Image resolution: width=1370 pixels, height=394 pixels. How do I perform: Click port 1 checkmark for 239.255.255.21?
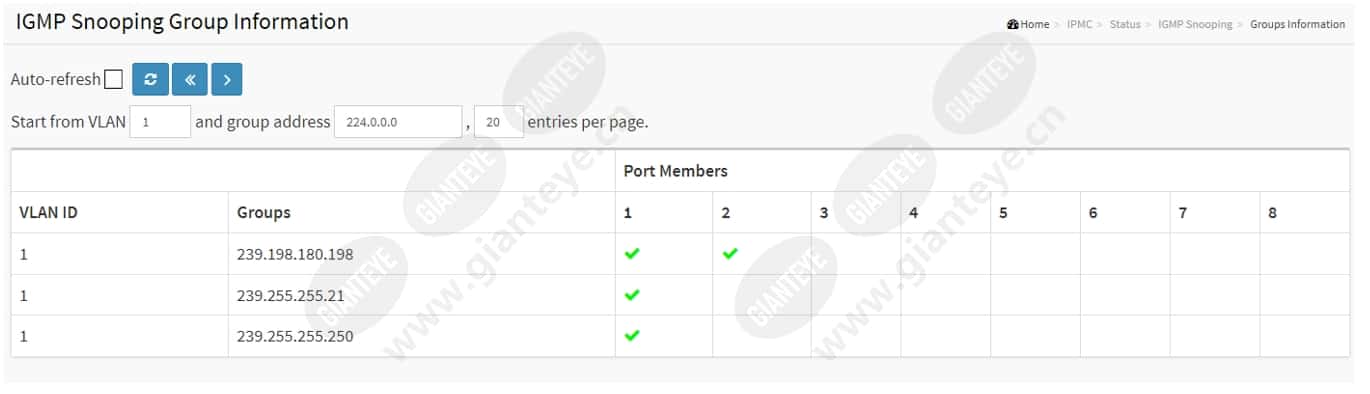631,295
